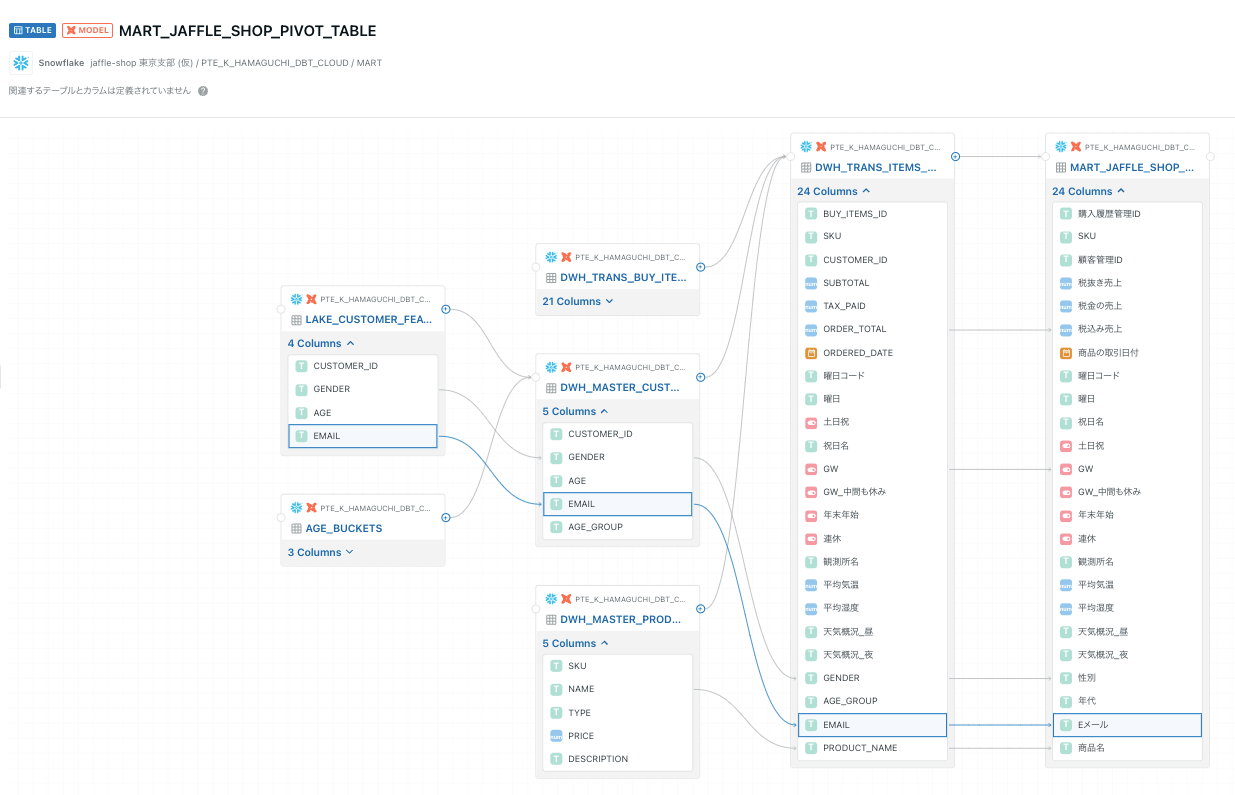Click Snowflake icon on AGE_BUCKETS node header
Image resolution: width=1235 pixels, height=795 pixels.
296,507
